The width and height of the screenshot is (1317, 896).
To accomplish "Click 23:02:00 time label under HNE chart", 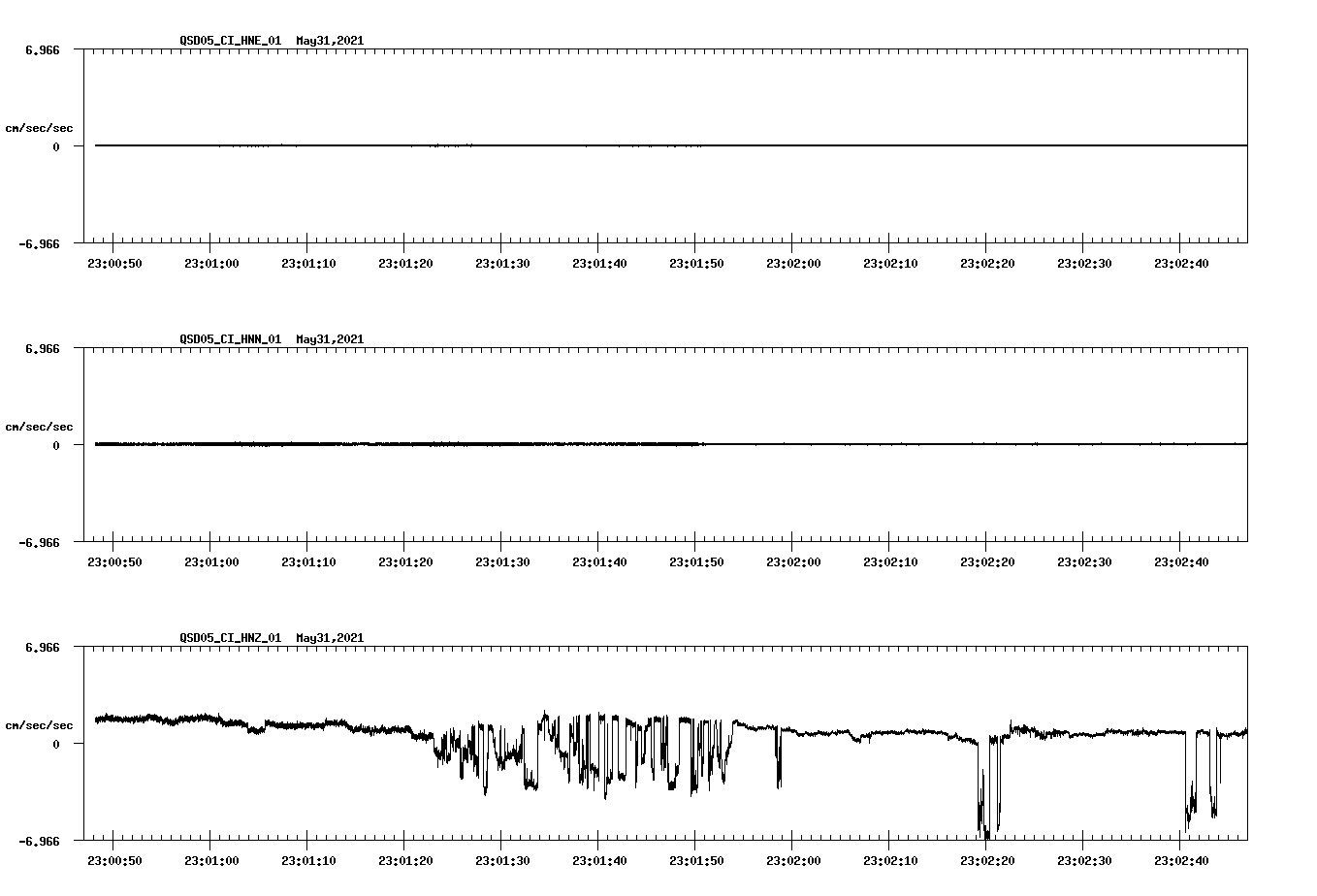I will [x=793, y=264].
